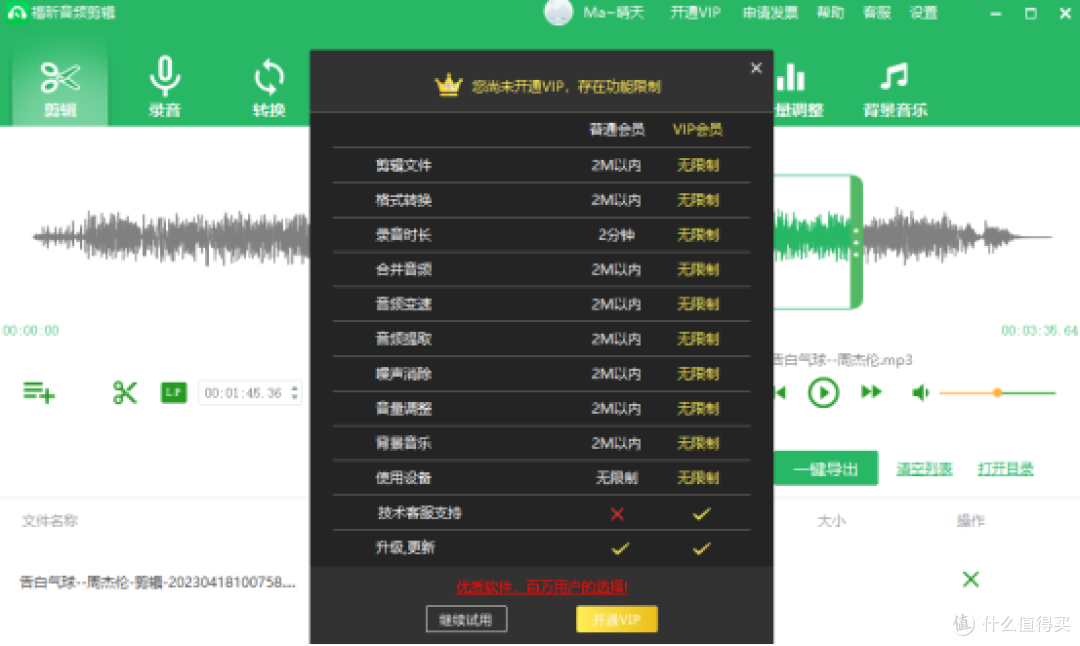Click the green selection handle on waveform
This screenshot has height=646, width=1080.
856,242
